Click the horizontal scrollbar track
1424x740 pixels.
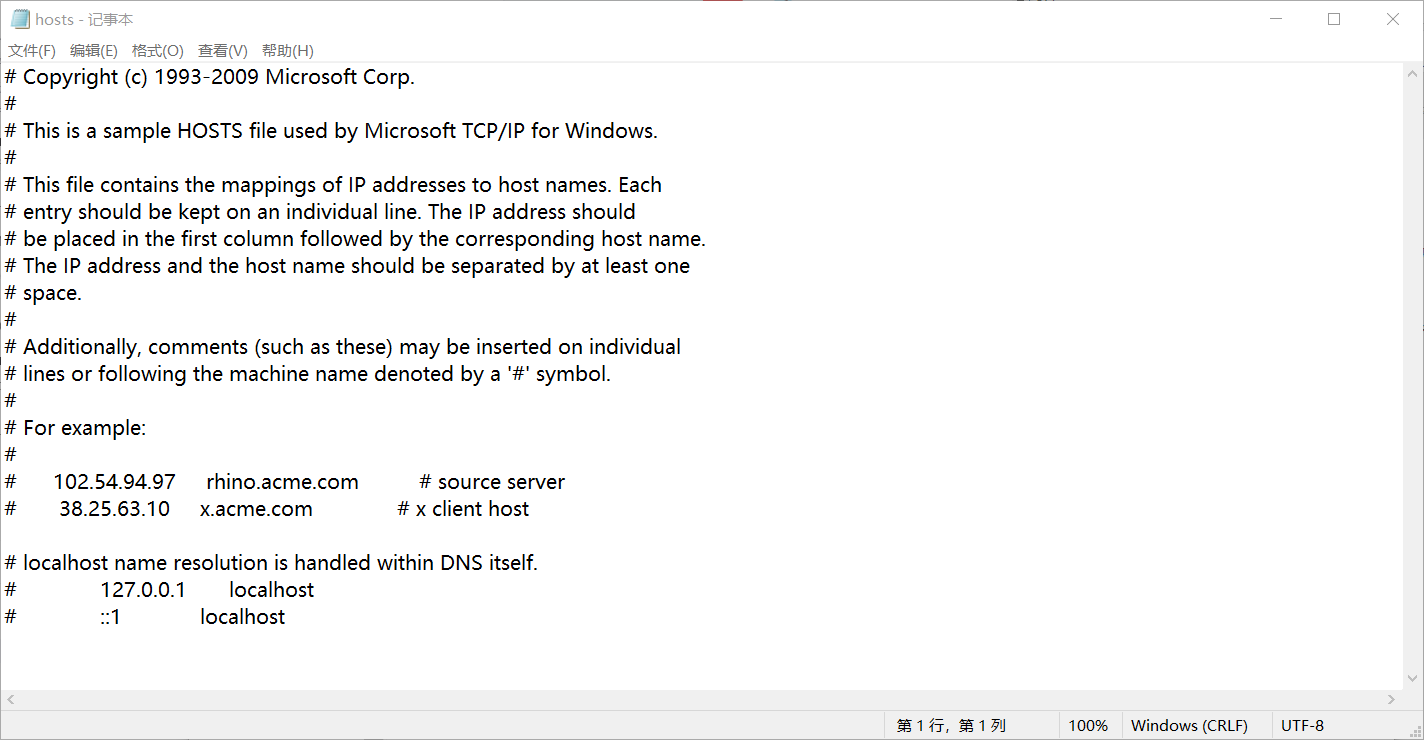(700, 700)
